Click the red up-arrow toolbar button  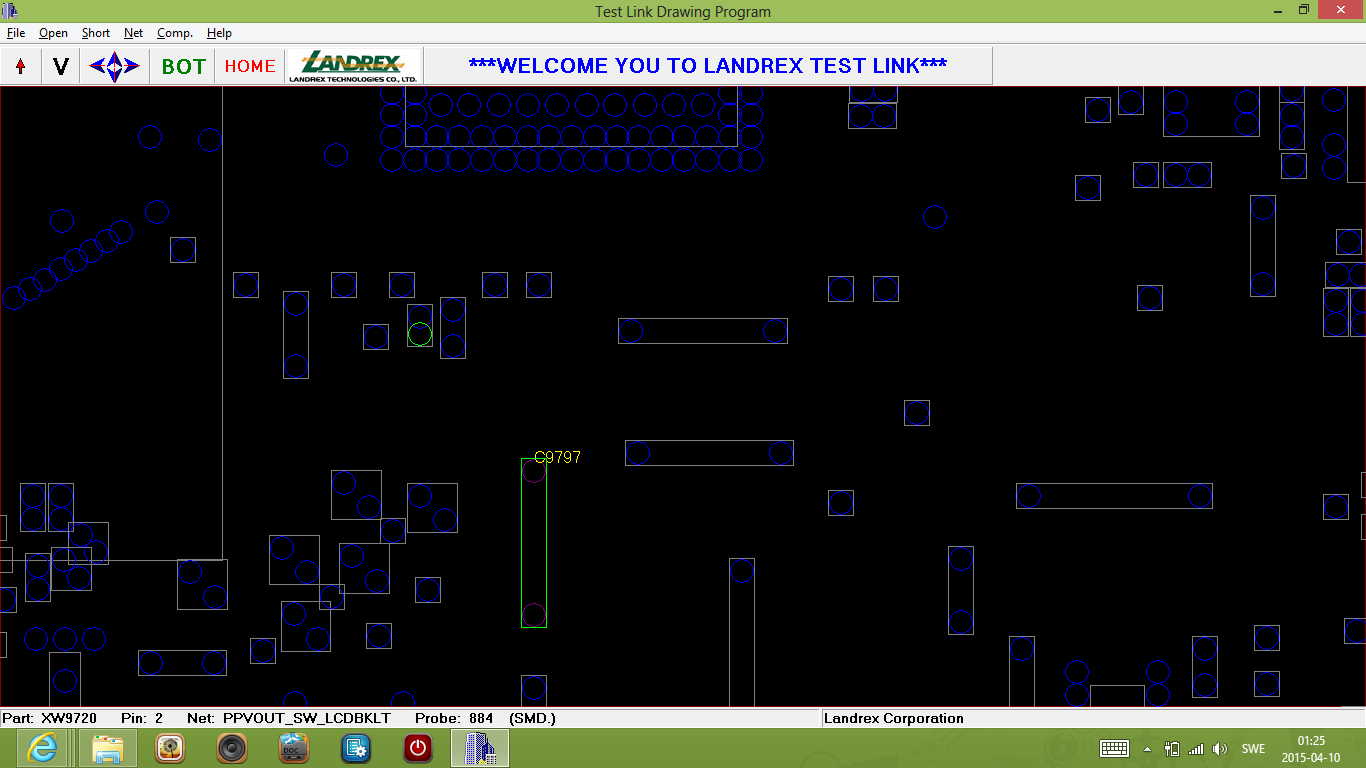coord(21,66)
